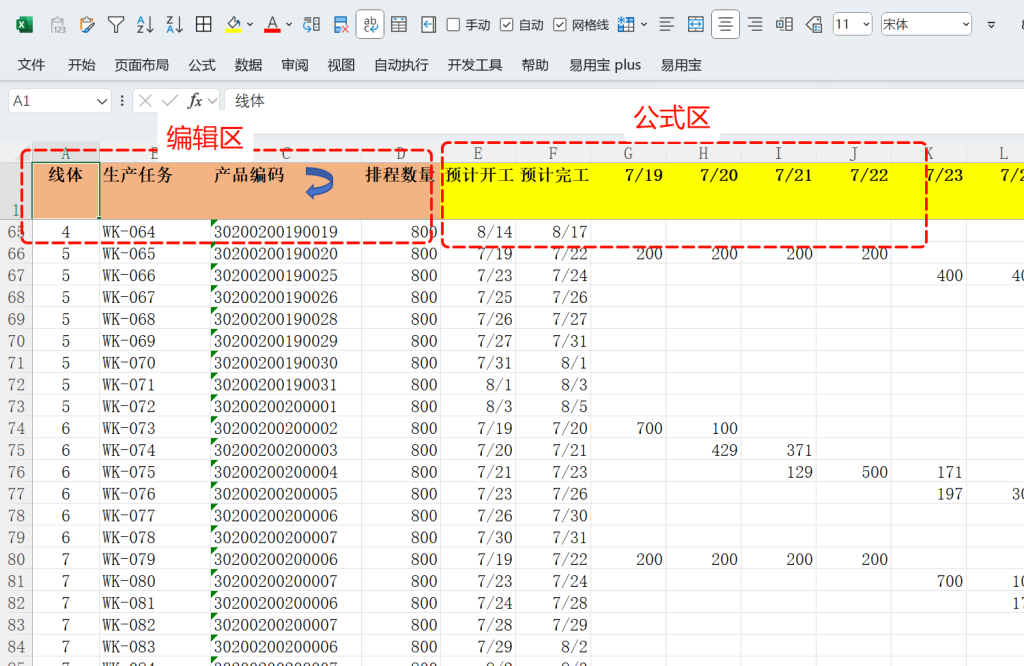The width and height of the screenshot is (1024, 666).
Task: Click the table header rows icon
Action: pos(399,25)
